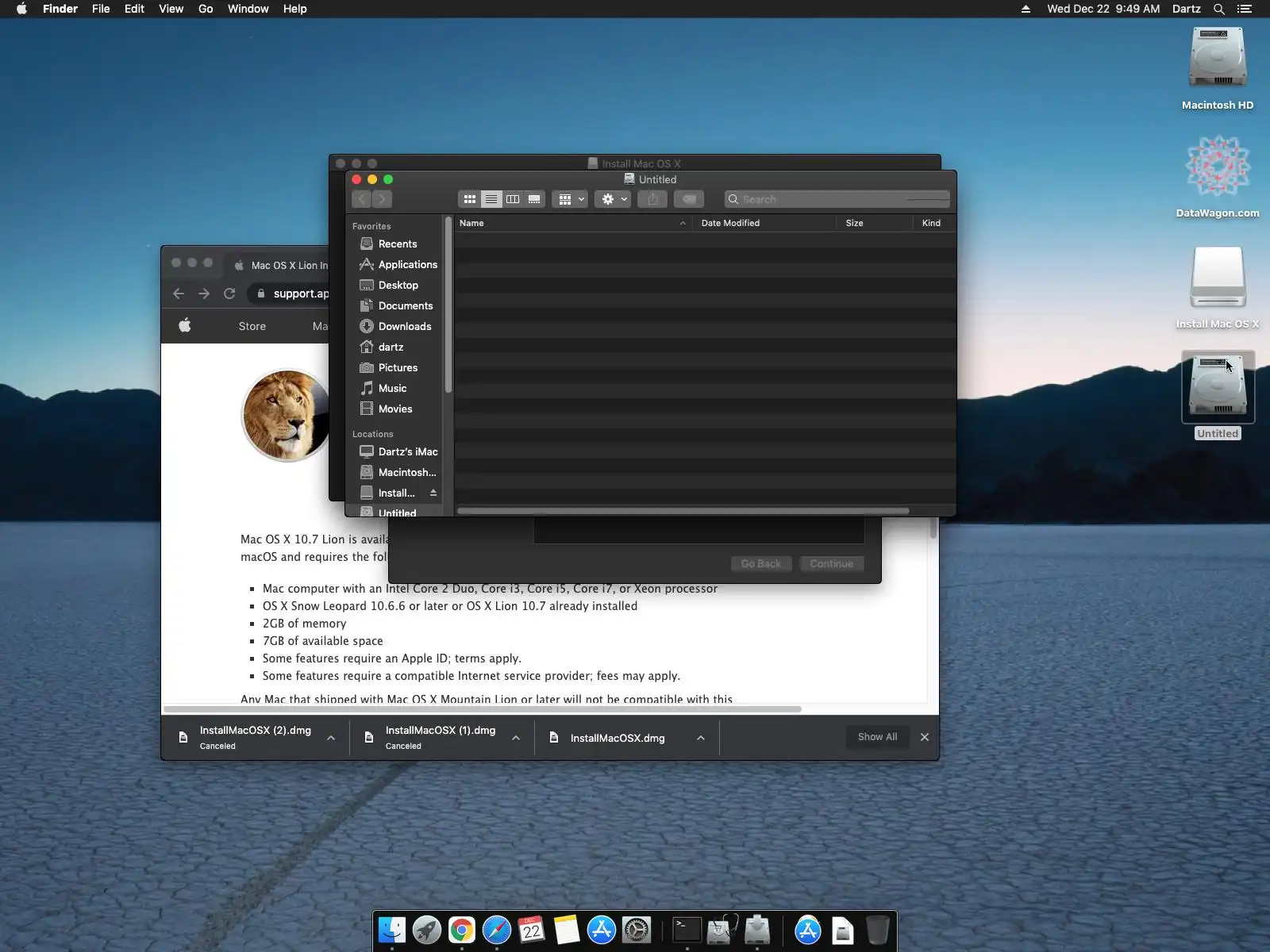Expand options for InstallMacOSX.dmg download

[701, 738]
